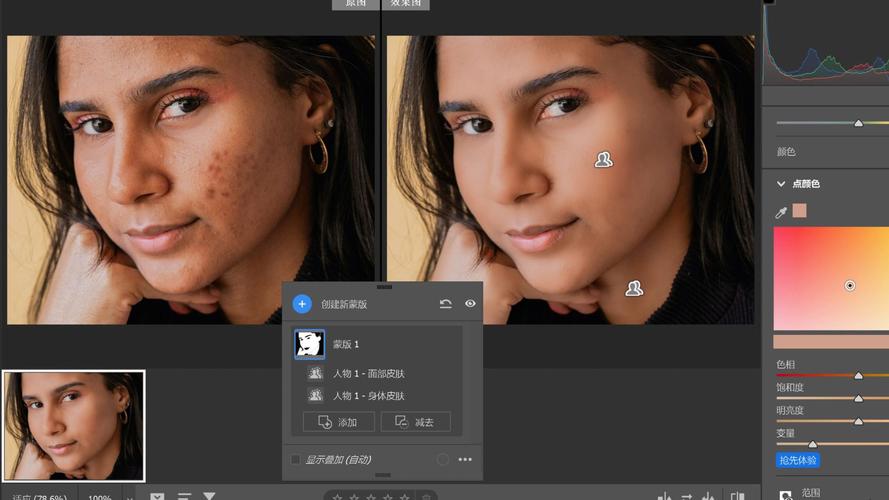Toggle mask visibility with the eye icon
This screenshot has width=889, height=500.
(x=470, y=304)
